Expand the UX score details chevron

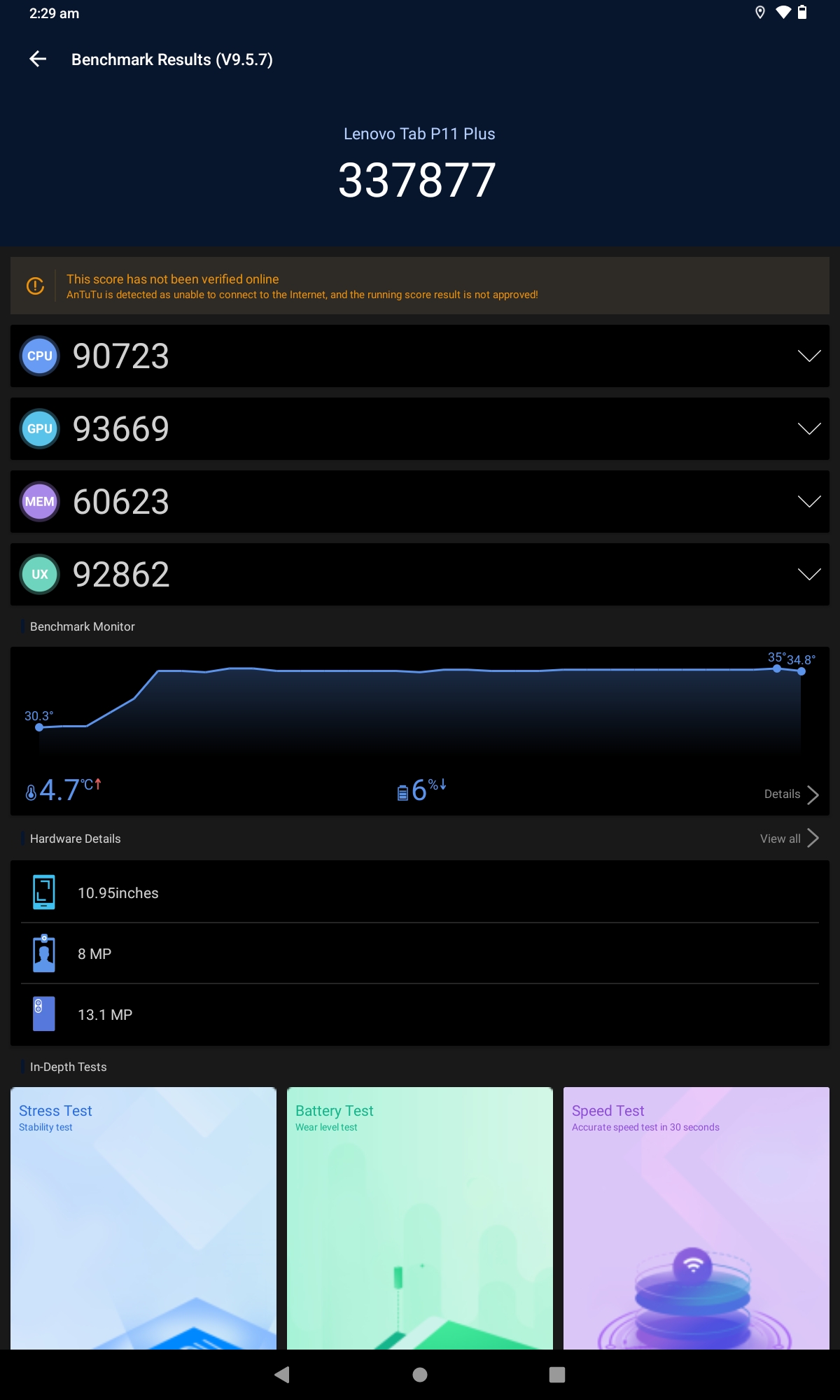click(808, 575)
